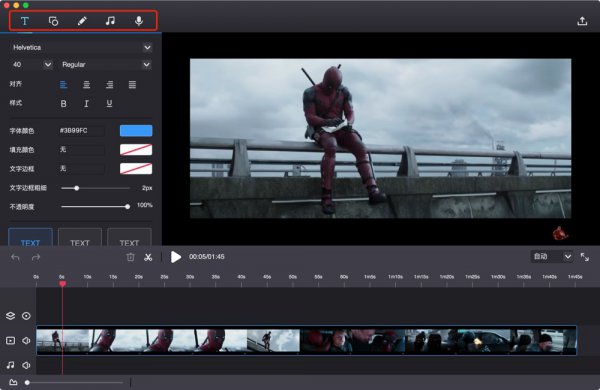This screenshot has height=390, width=600.
Task: Play the video
Action: (176, 257)
